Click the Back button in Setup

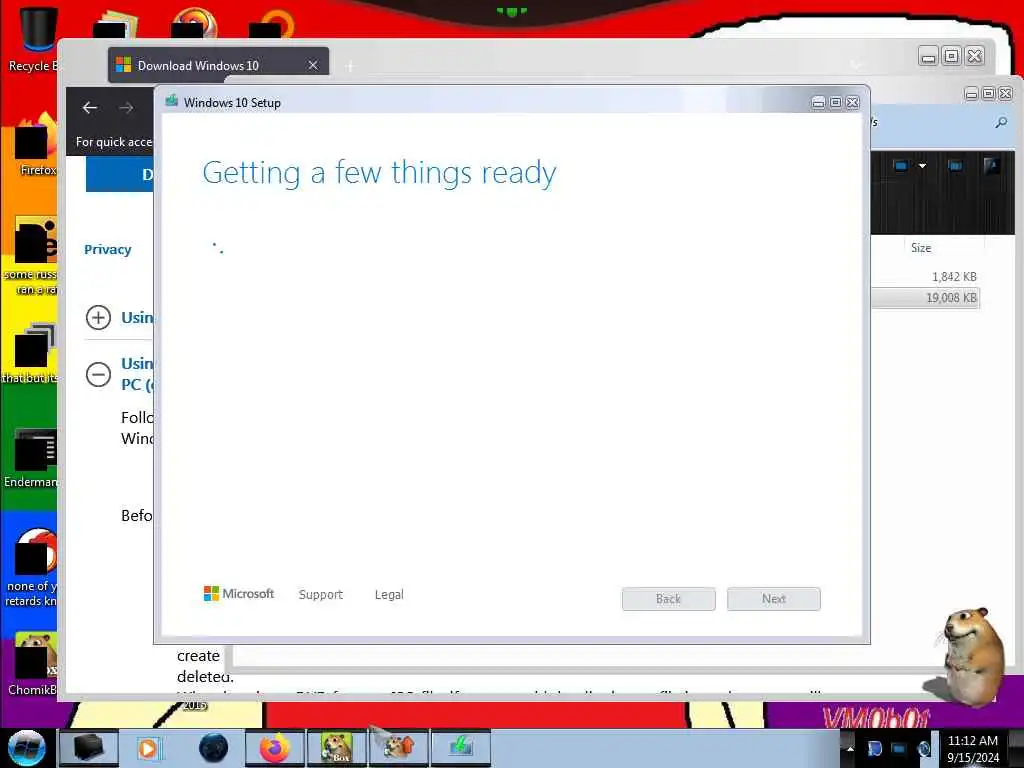[669, 599]
